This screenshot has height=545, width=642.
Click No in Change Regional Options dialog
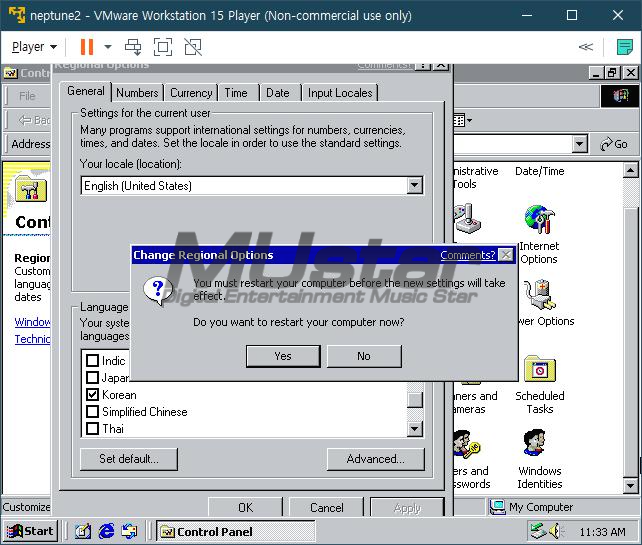click(x=364, y=356)
